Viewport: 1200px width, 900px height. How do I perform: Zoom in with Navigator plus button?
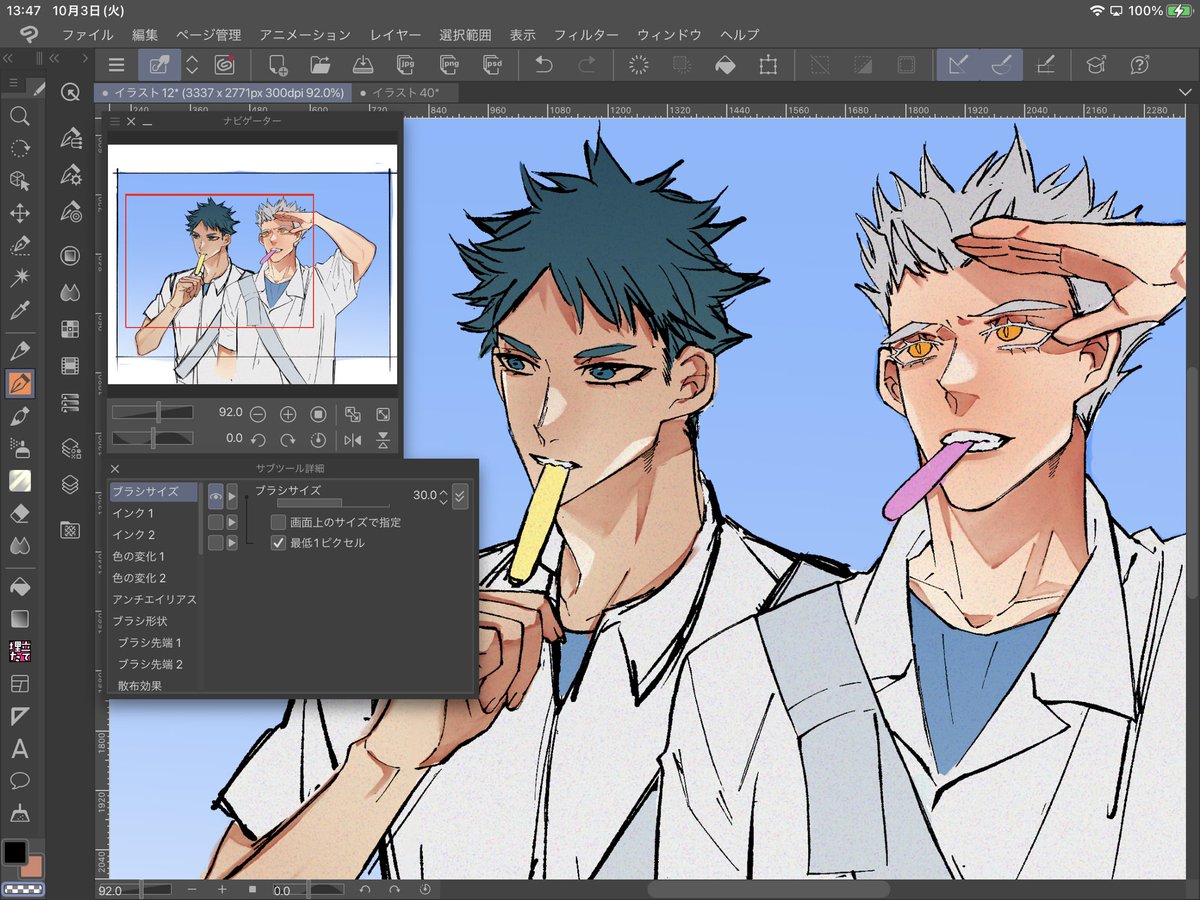(x=288, y=414)
